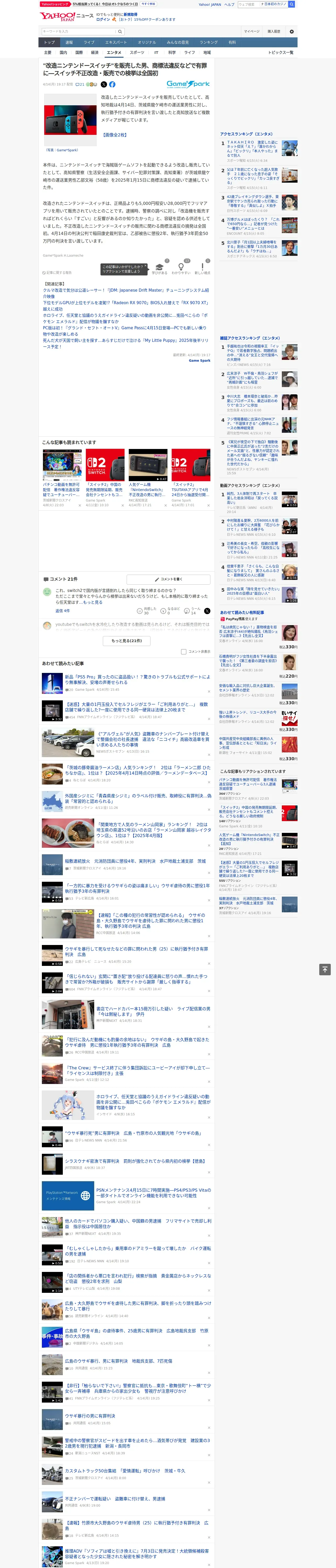Dismiss the パチンコ動画を無許可配信 recommended card

[80, 505]
